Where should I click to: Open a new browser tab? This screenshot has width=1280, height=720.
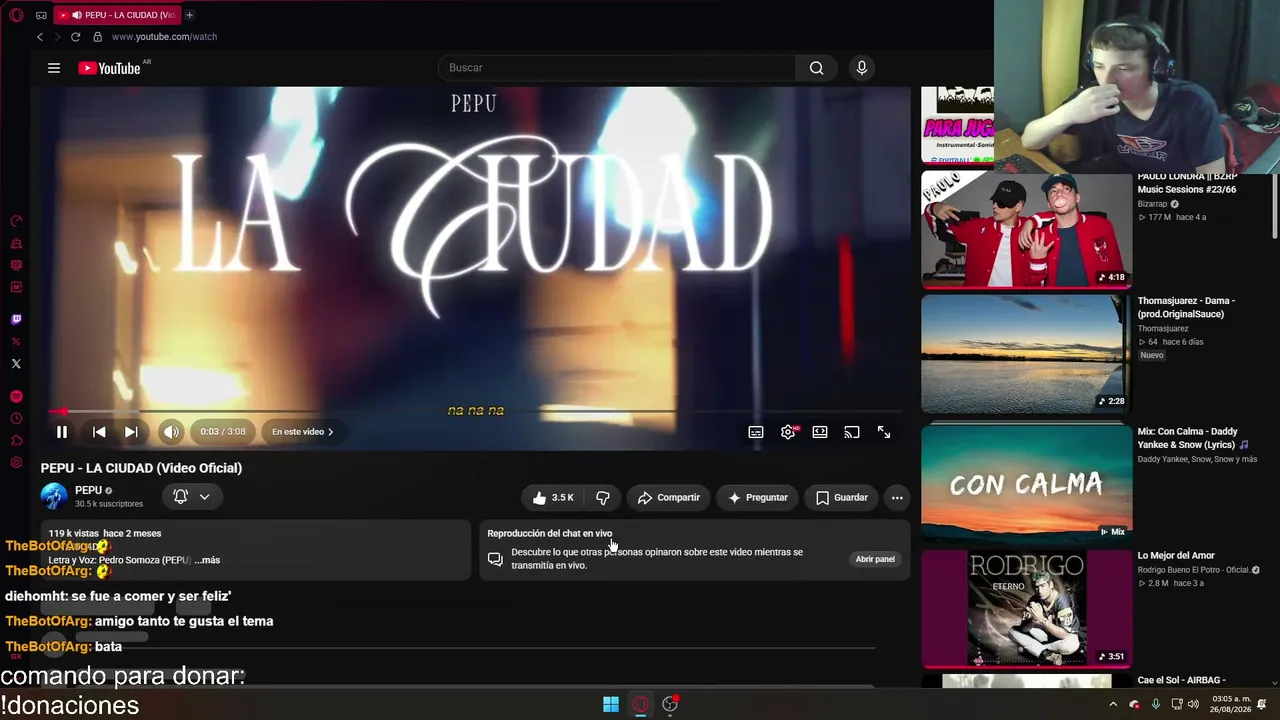point(189,15)
